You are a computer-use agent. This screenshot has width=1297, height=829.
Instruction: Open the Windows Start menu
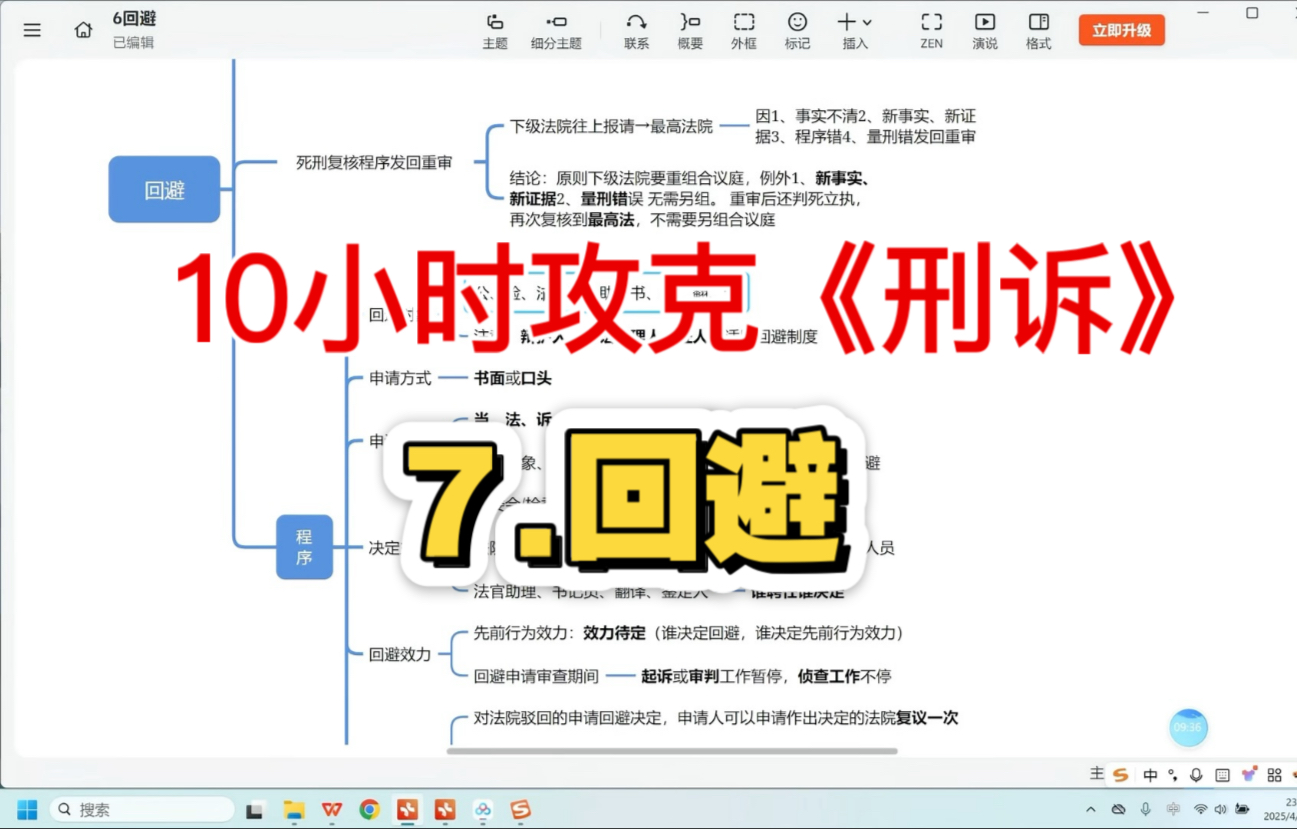pos(27,809)
